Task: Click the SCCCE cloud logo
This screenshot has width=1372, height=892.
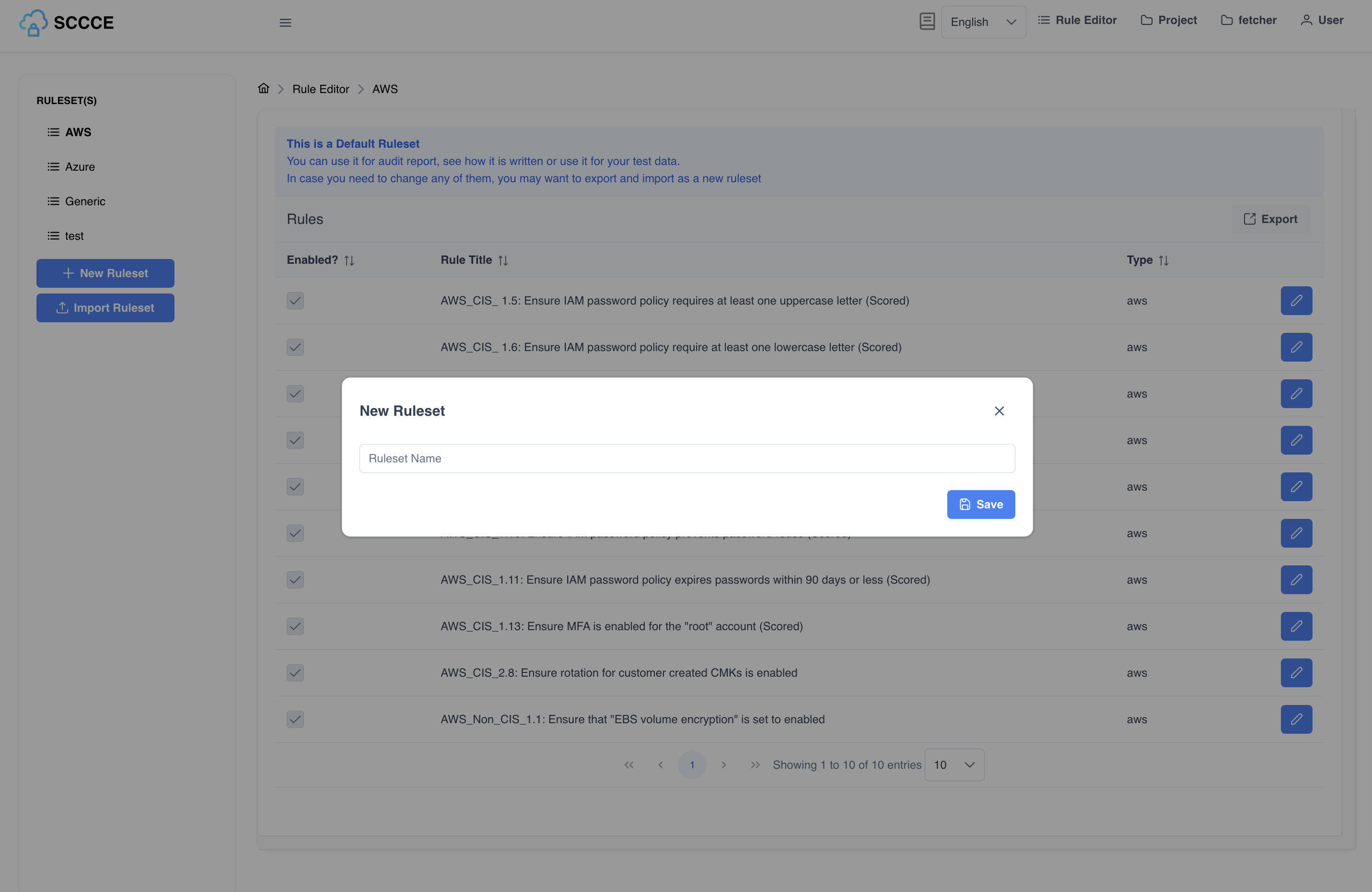Action: pyautogui.click(x=34, y=23)
